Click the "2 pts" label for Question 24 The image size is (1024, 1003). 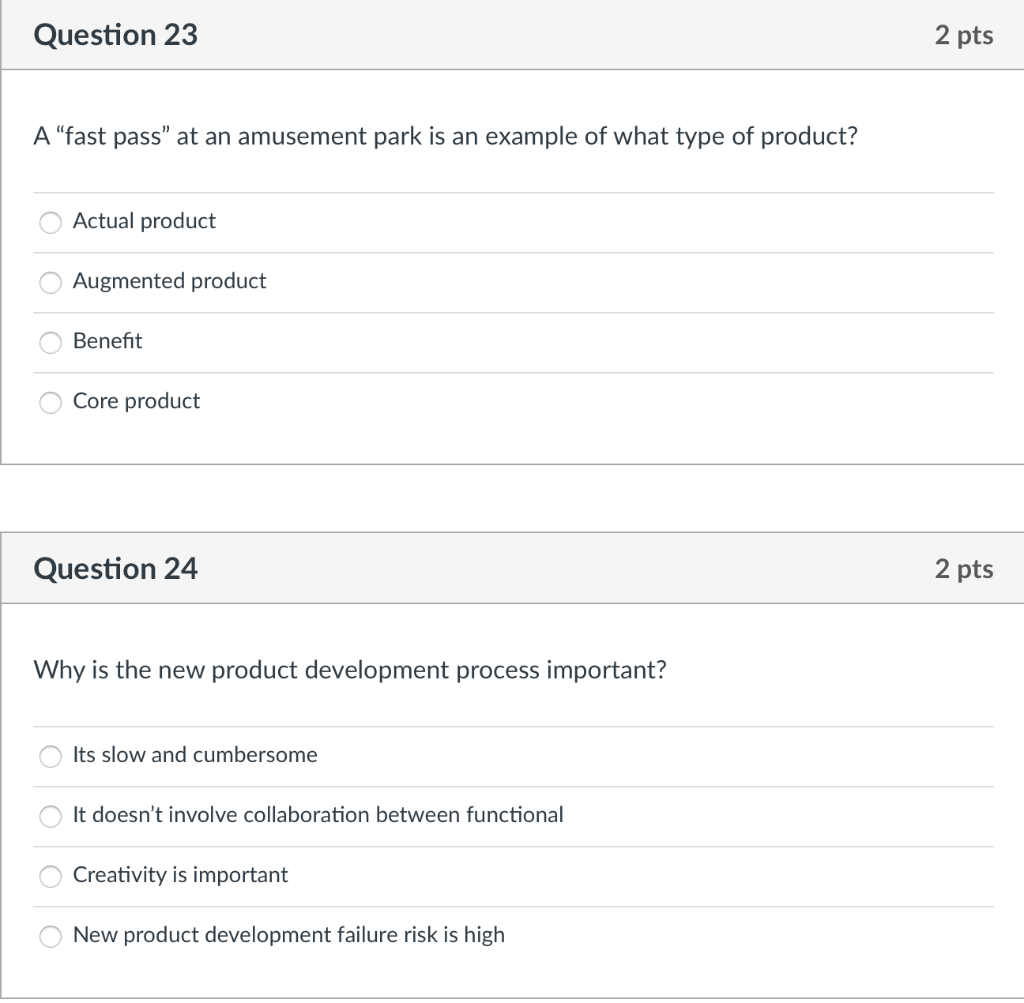(x=963, y=567)
